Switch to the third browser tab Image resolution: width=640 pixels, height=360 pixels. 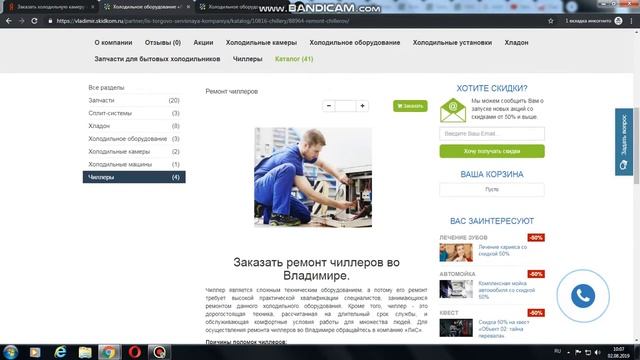(x=233, y=7)
